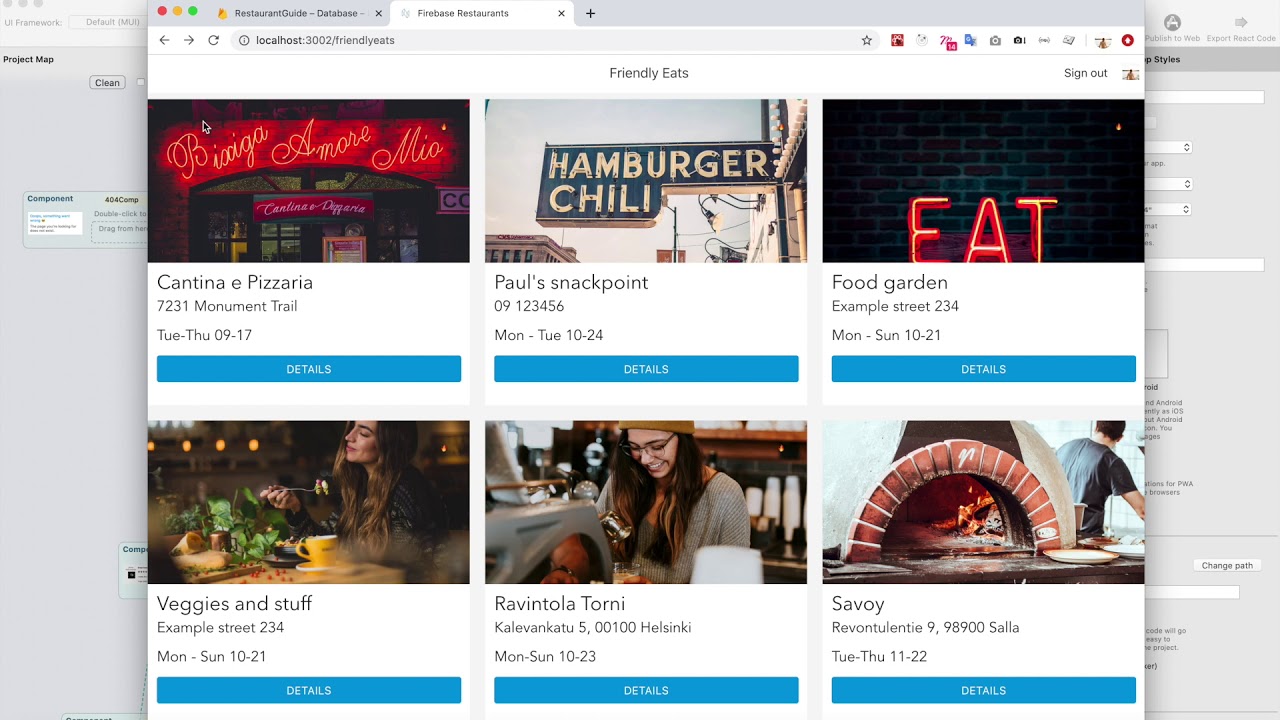Click the red update arrow icon
The height and width of the screenshot is (720, 1280).
(x=1128, y=40)
